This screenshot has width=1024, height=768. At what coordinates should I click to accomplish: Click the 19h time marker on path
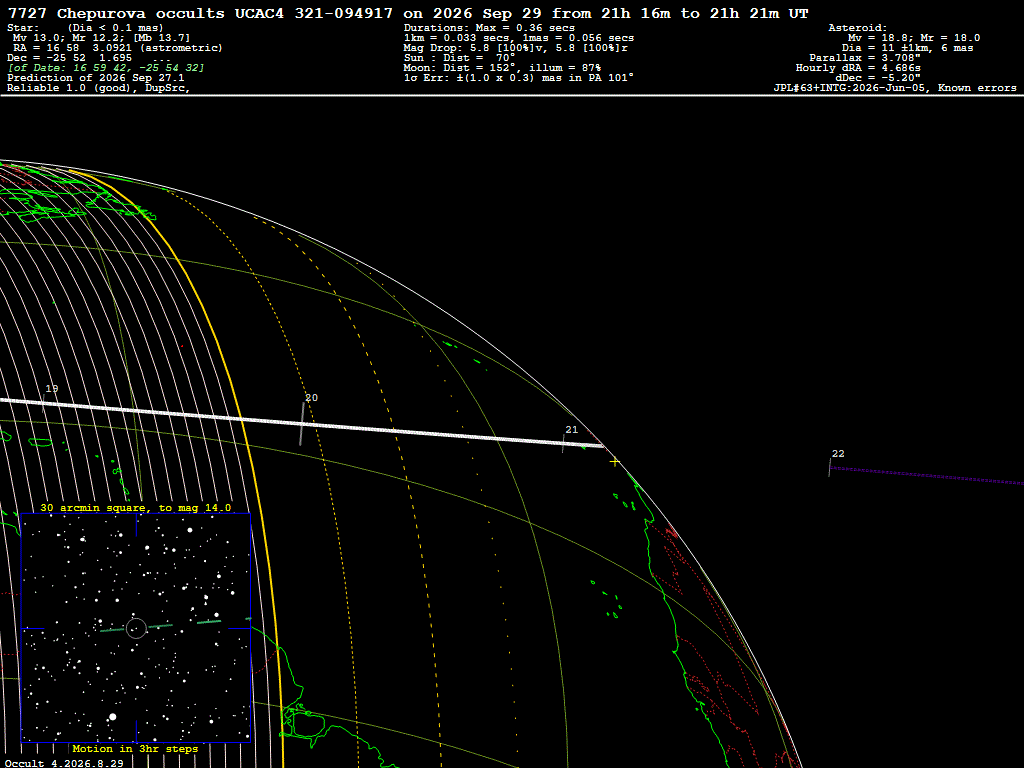pos(52,389)
